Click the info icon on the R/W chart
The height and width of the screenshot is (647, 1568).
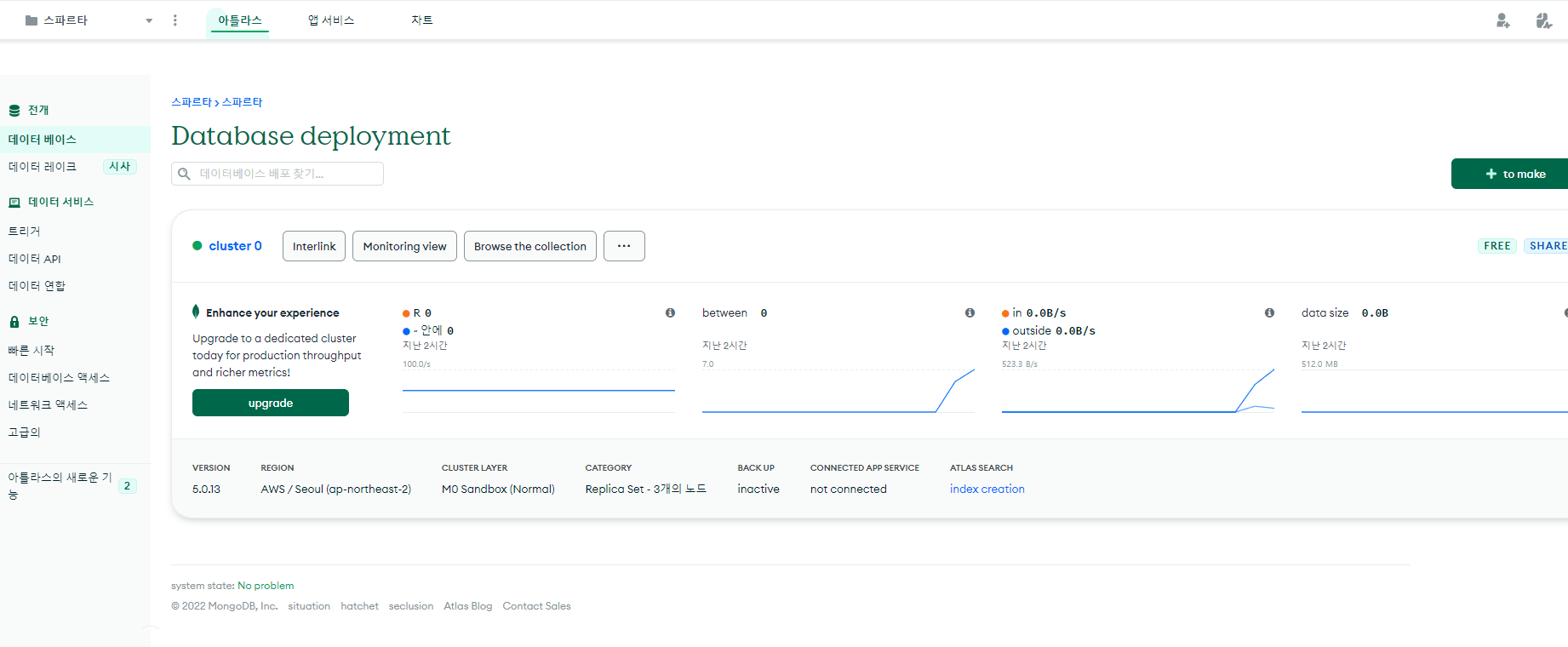coord(670,313)
